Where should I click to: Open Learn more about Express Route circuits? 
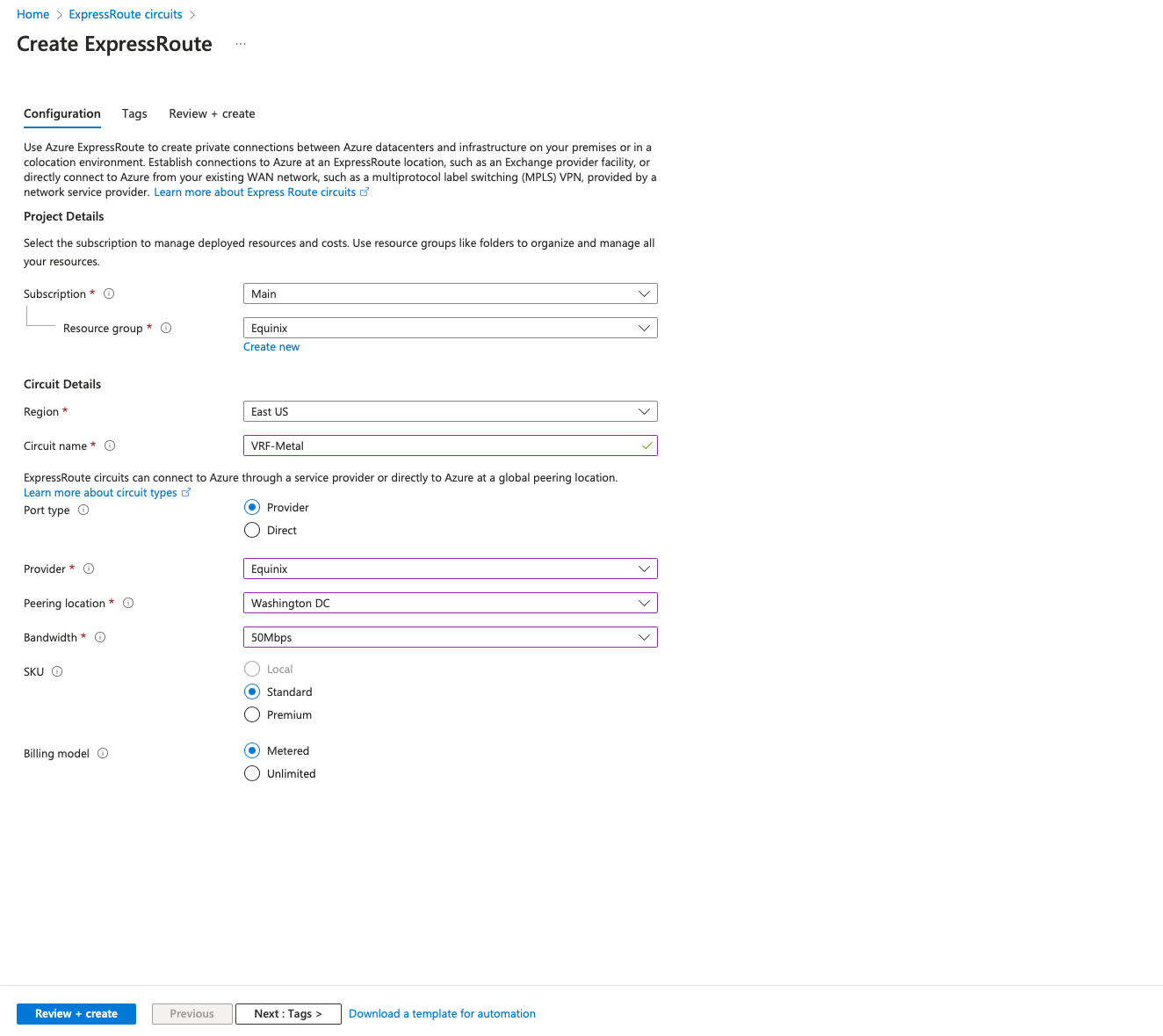[255, 192]
